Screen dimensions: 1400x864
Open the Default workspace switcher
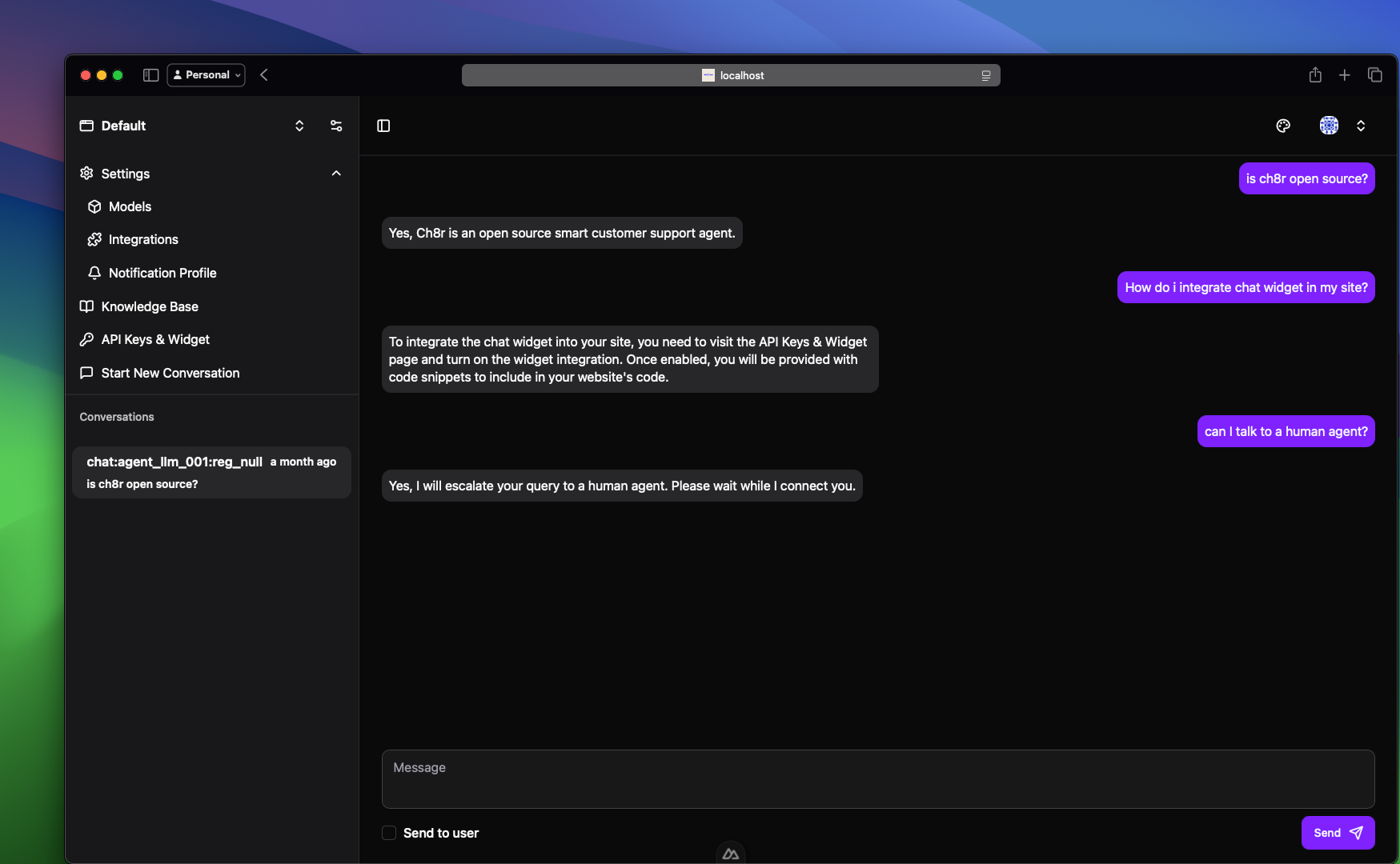coord(299,126)
